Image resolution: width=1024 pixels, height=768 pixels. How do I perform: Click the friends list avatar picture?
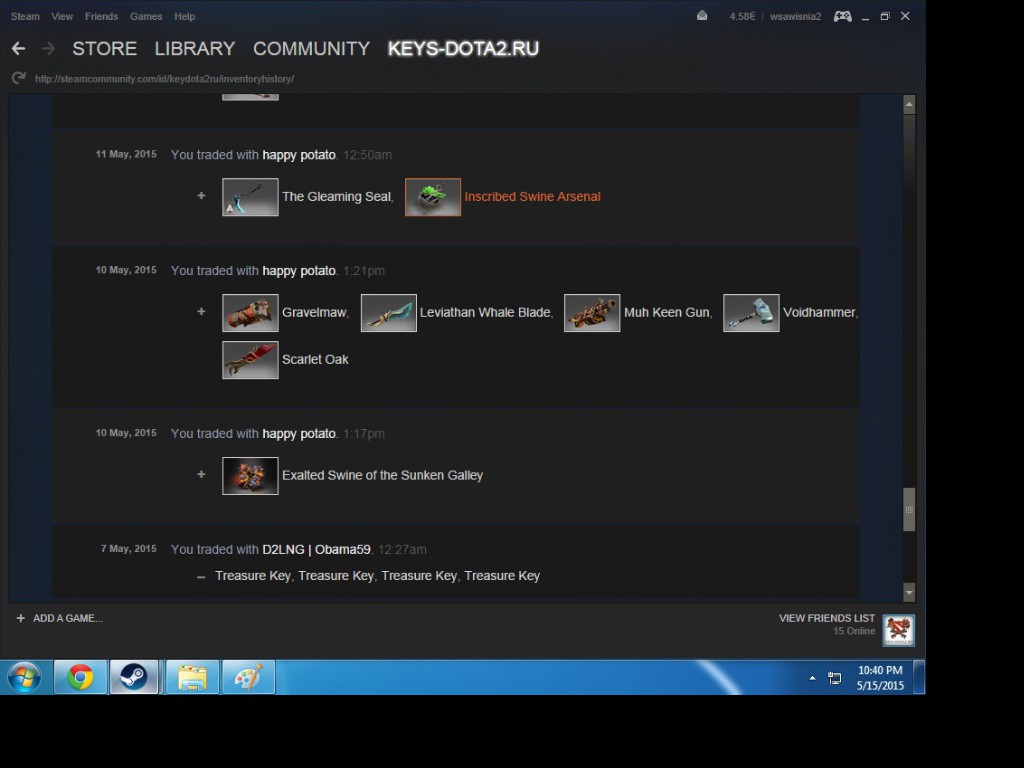click(899, 630)
